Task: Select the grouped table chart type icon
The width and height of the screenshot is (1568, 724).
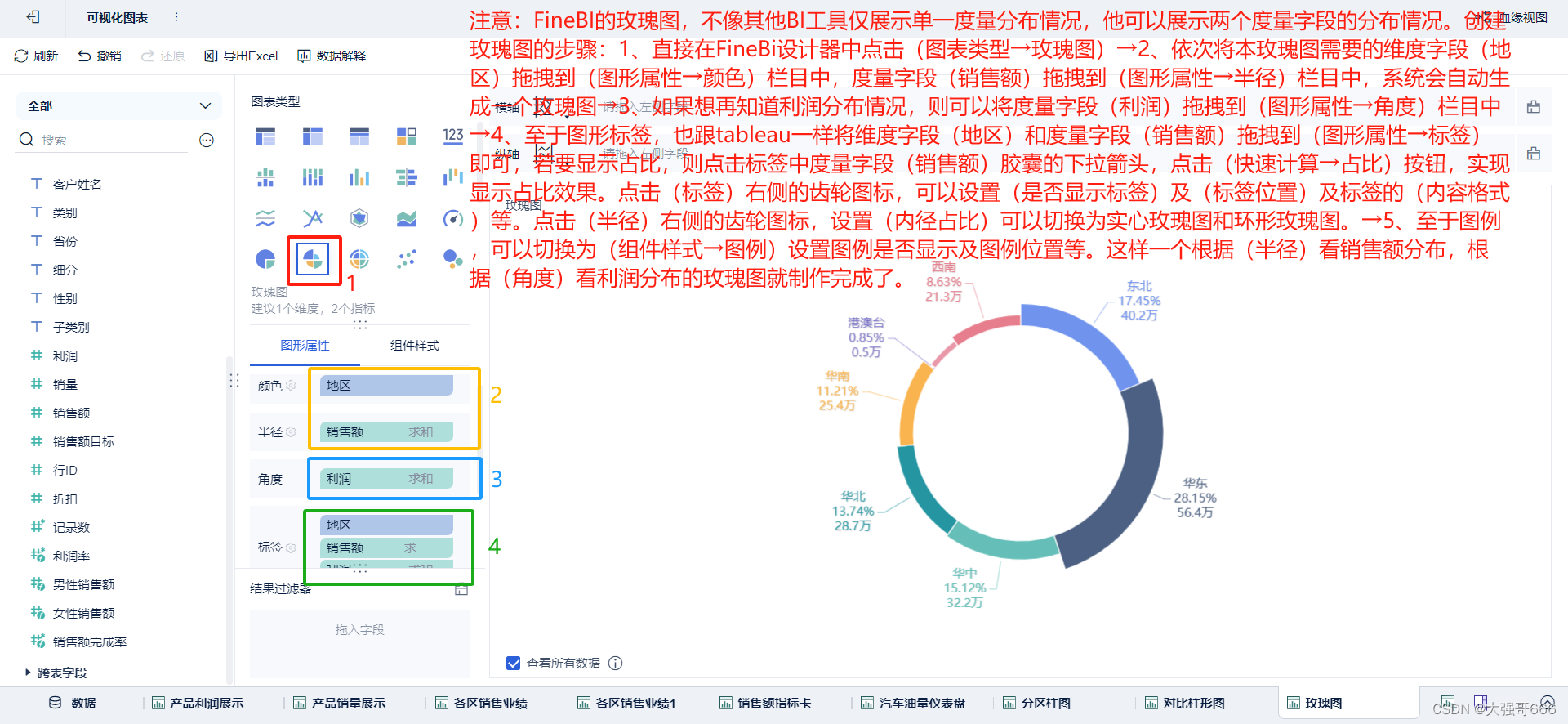Action: pyautogui.click(x=265, y=136)
